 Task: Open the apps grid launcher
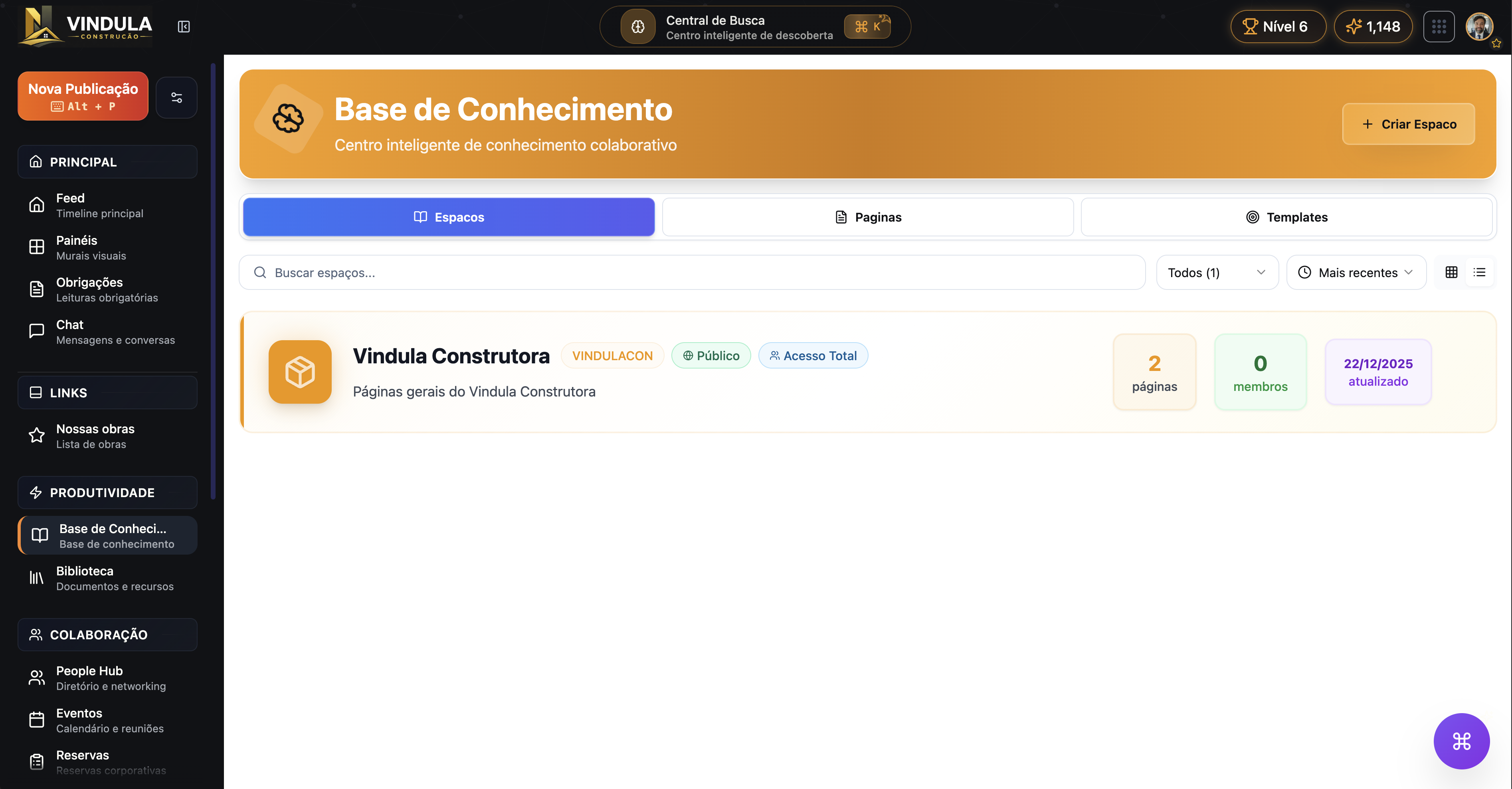pyautogui.click(x=1439, y=26)
